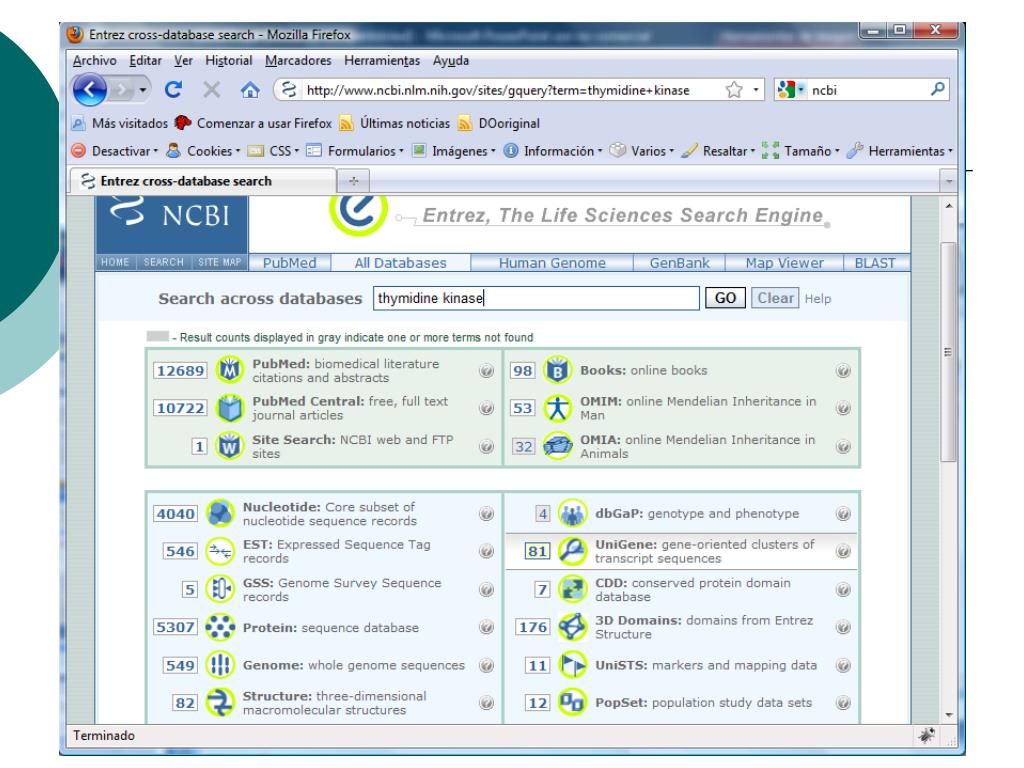
Task: Open the 4040 Nucleotide results count
Action: click(175, 514)
